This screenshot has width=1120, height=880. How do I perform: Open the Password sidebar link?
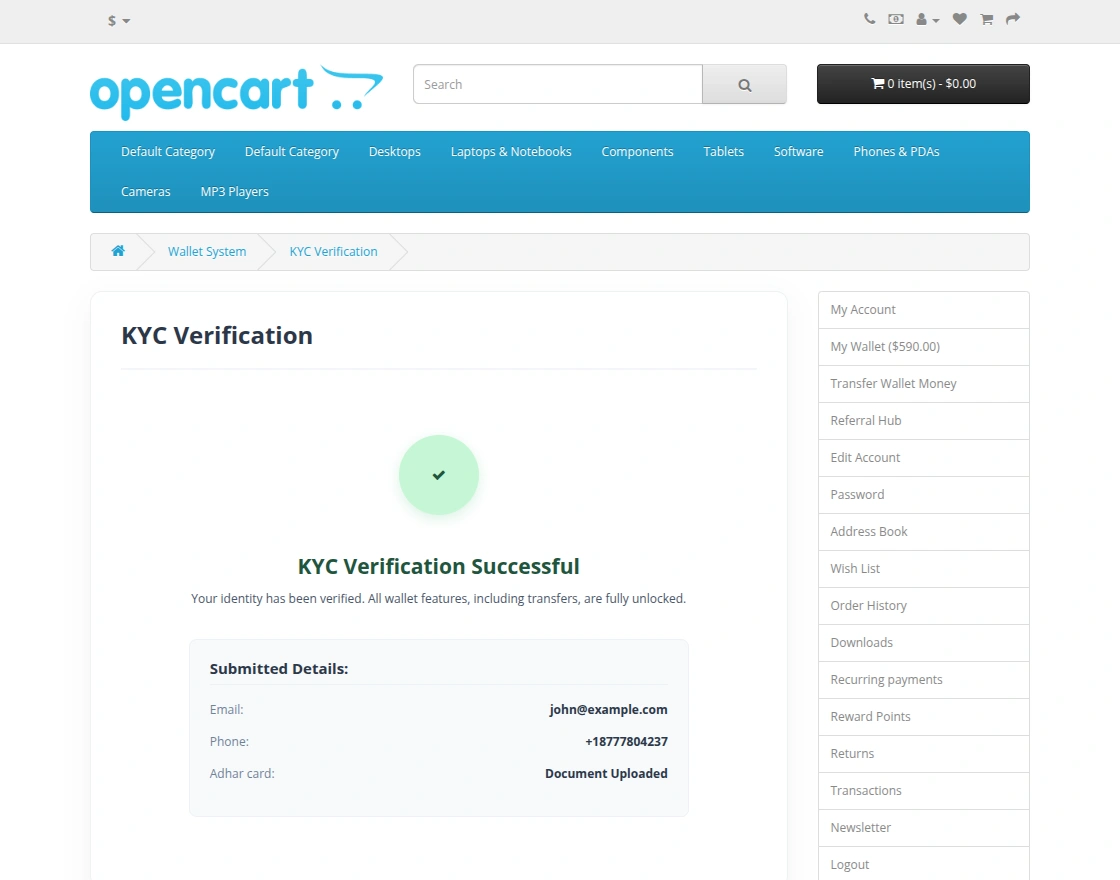click(924, 495)
